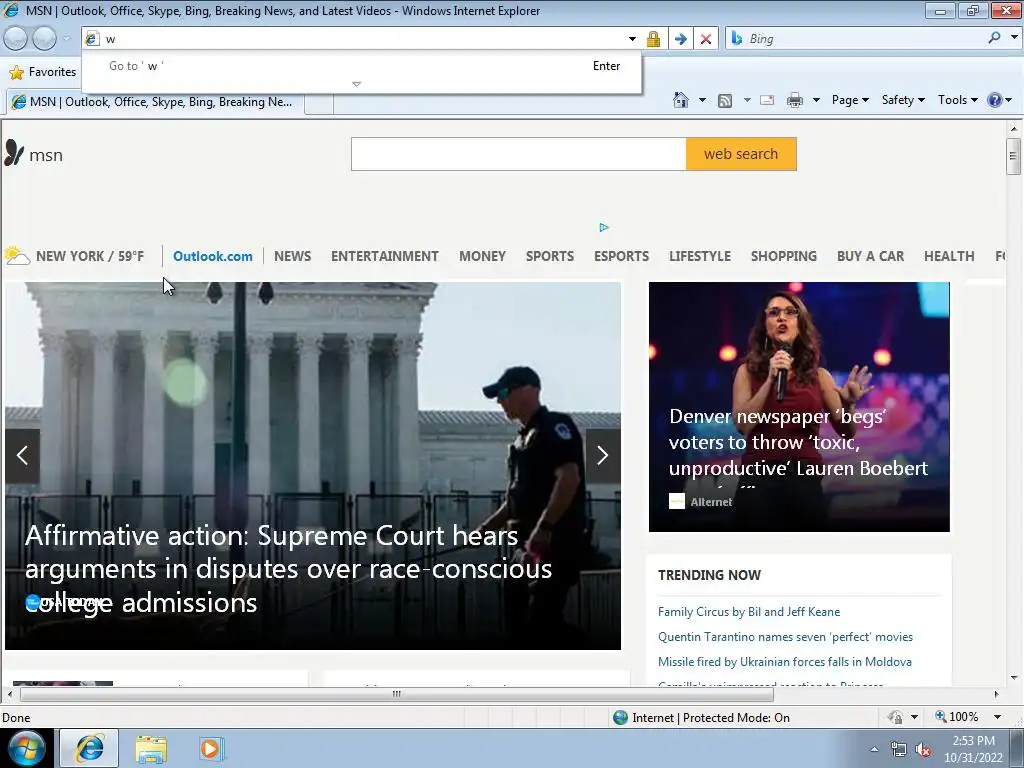Open SHOPPING section
1024x768 pixels.
coord(784,256)
